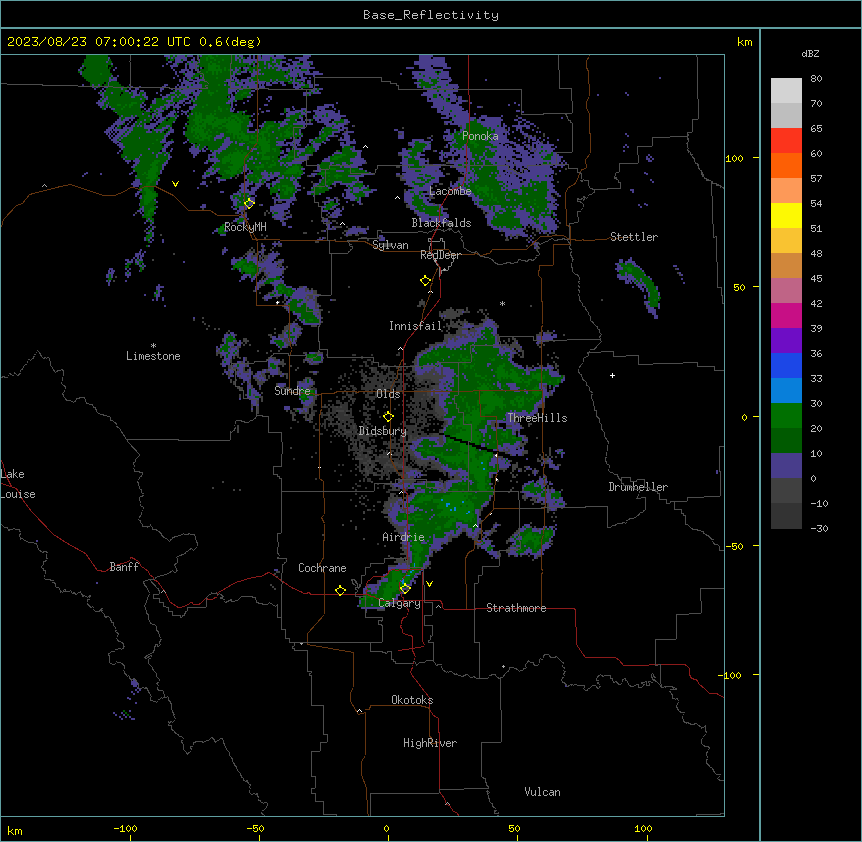Click the 50 tick label on the bottom axis
The width and height of the screenshot is (862, 842).
[x=515, y=829]
